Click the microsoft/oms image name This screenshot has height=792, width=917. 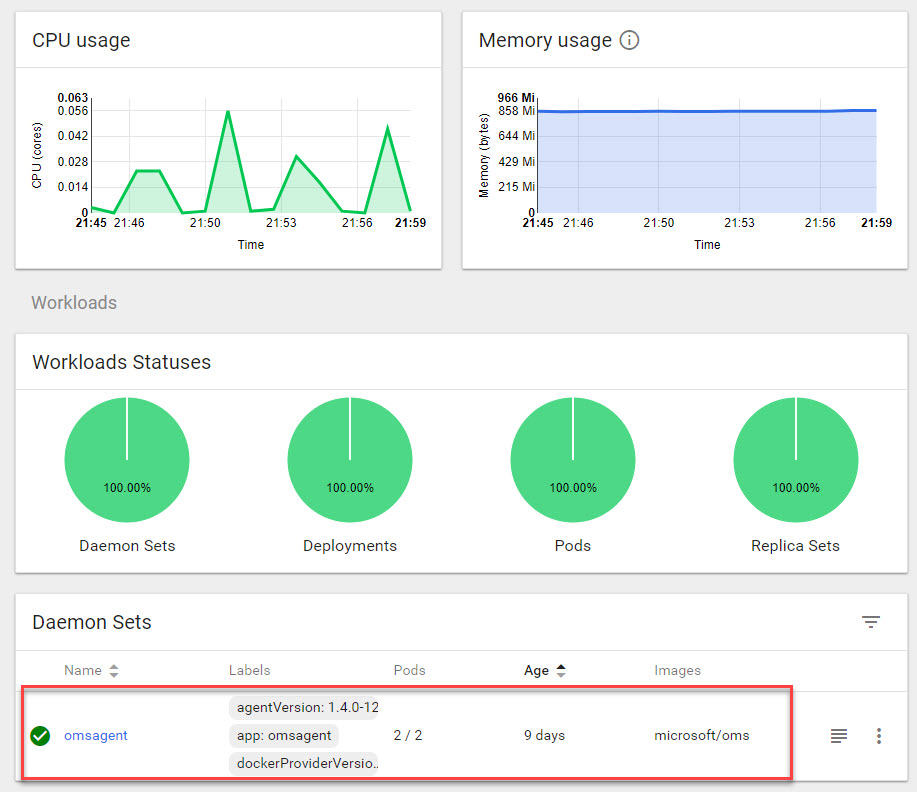[x=703, y=735]
